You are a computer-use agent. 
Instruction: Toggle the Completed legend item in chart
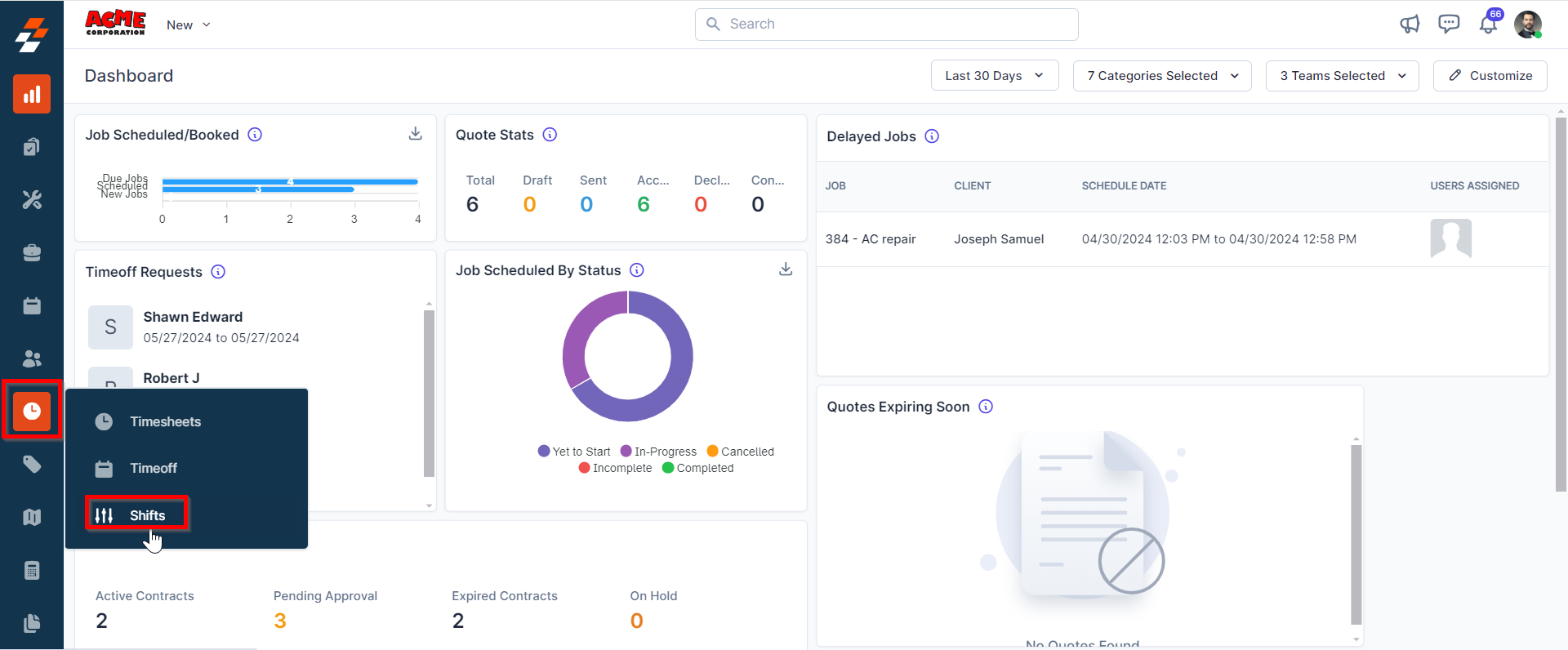697,468
